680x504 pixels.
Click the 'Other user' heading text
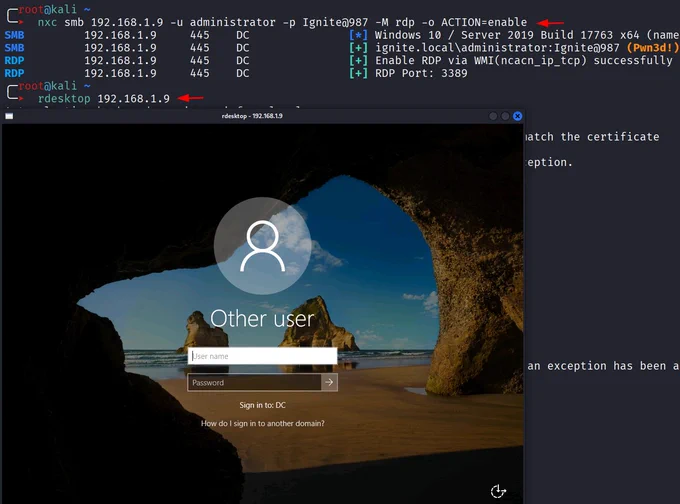(262, 319)
